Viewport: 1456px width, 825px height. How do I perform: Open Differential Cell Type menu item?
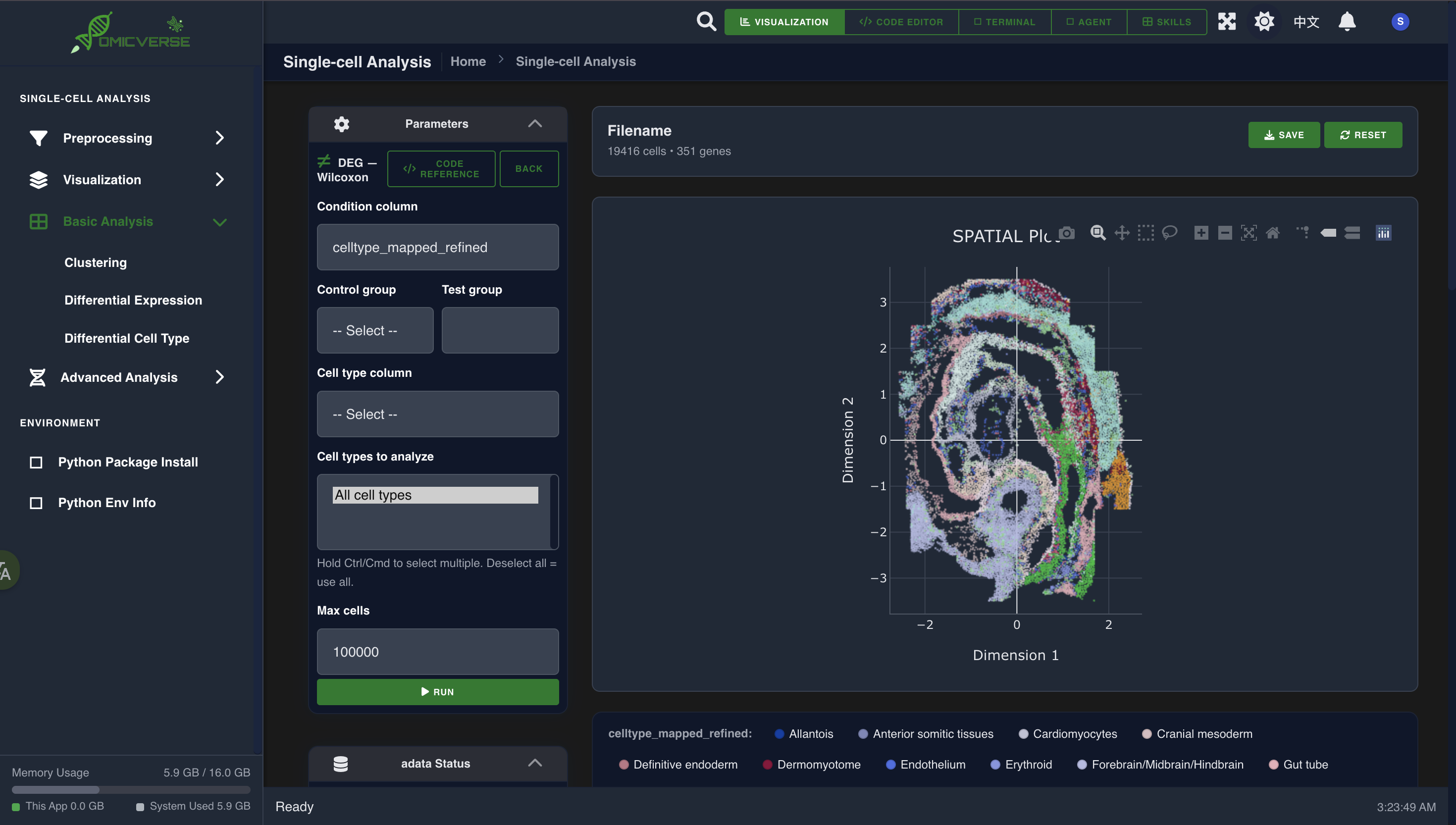(x=127, y=338)
